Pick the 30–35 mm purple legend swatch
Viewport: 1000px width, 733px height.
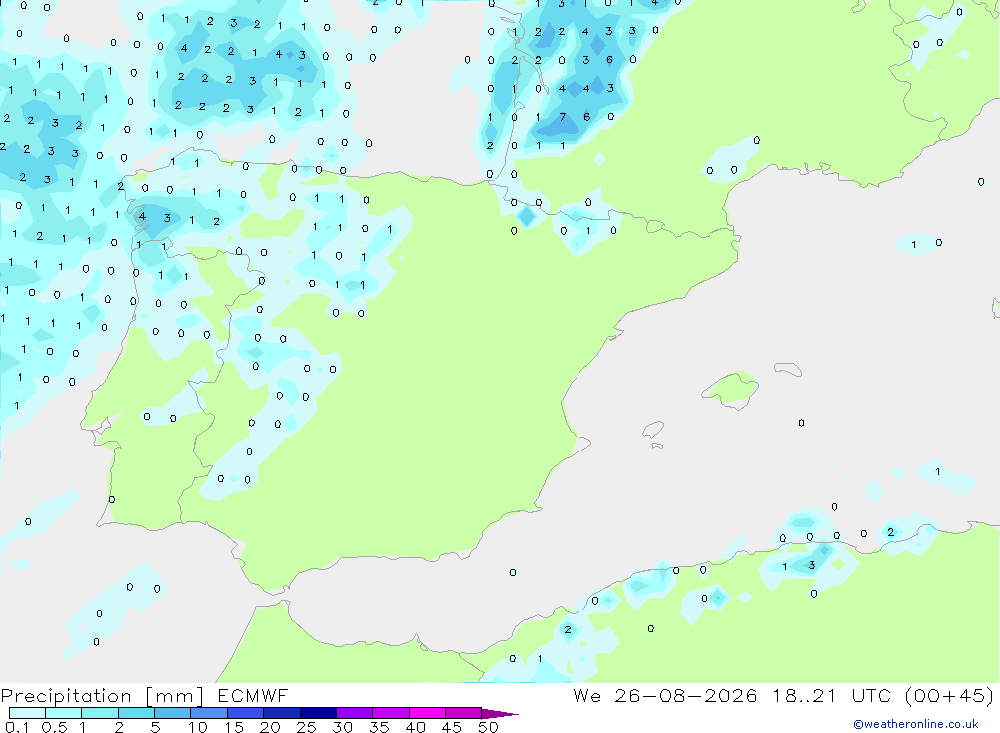(354, 713)
